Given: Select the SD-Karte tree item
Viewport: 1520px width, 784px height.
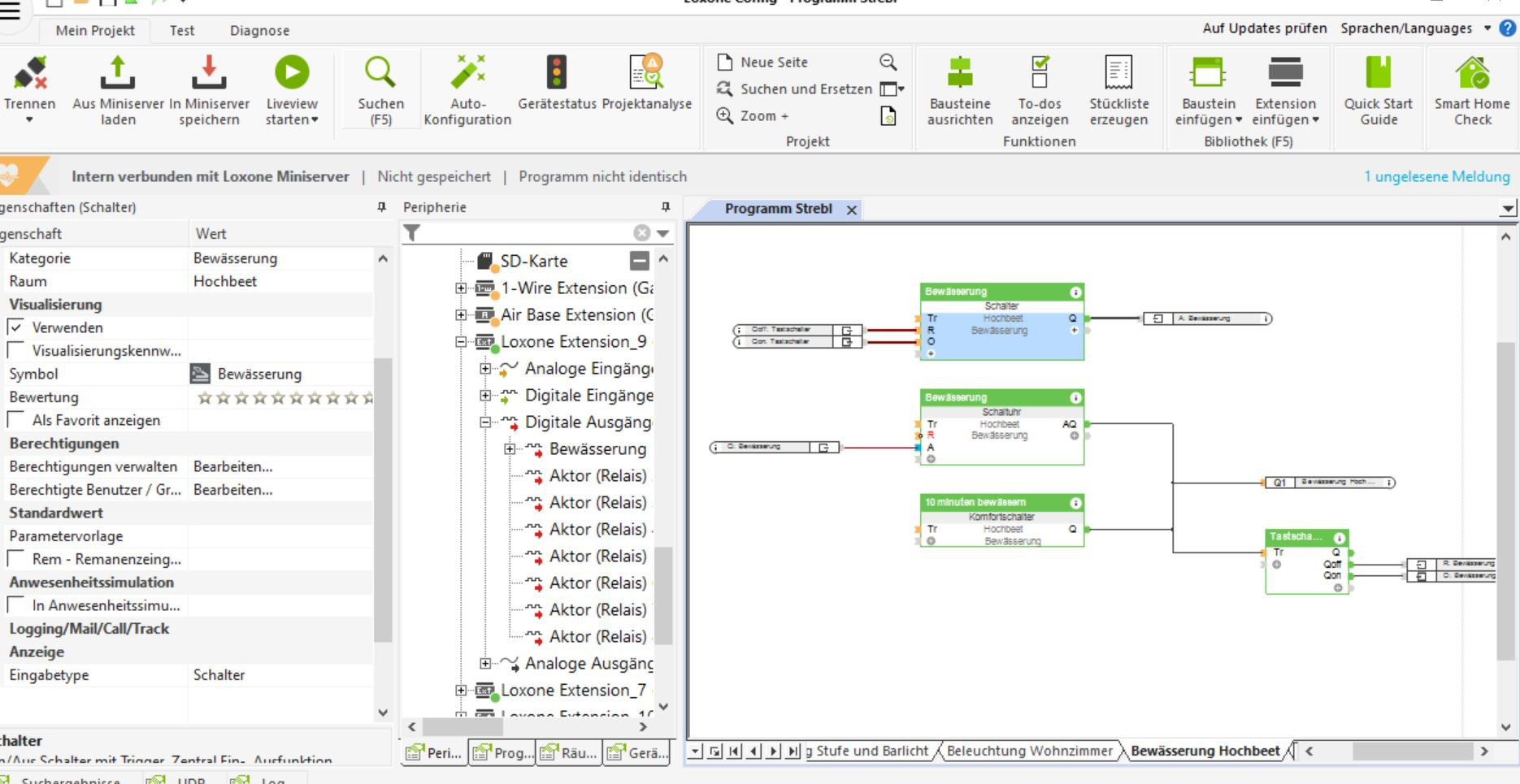Looking at the screenshot, I should pos(533,261).
